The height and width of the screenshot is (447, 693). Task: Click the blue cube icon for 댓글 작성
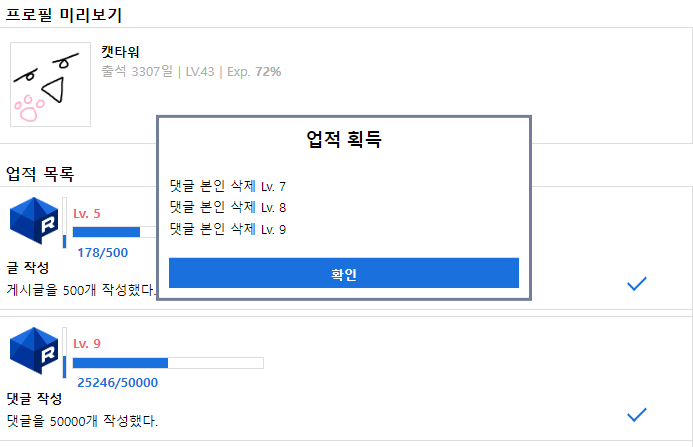34,351
